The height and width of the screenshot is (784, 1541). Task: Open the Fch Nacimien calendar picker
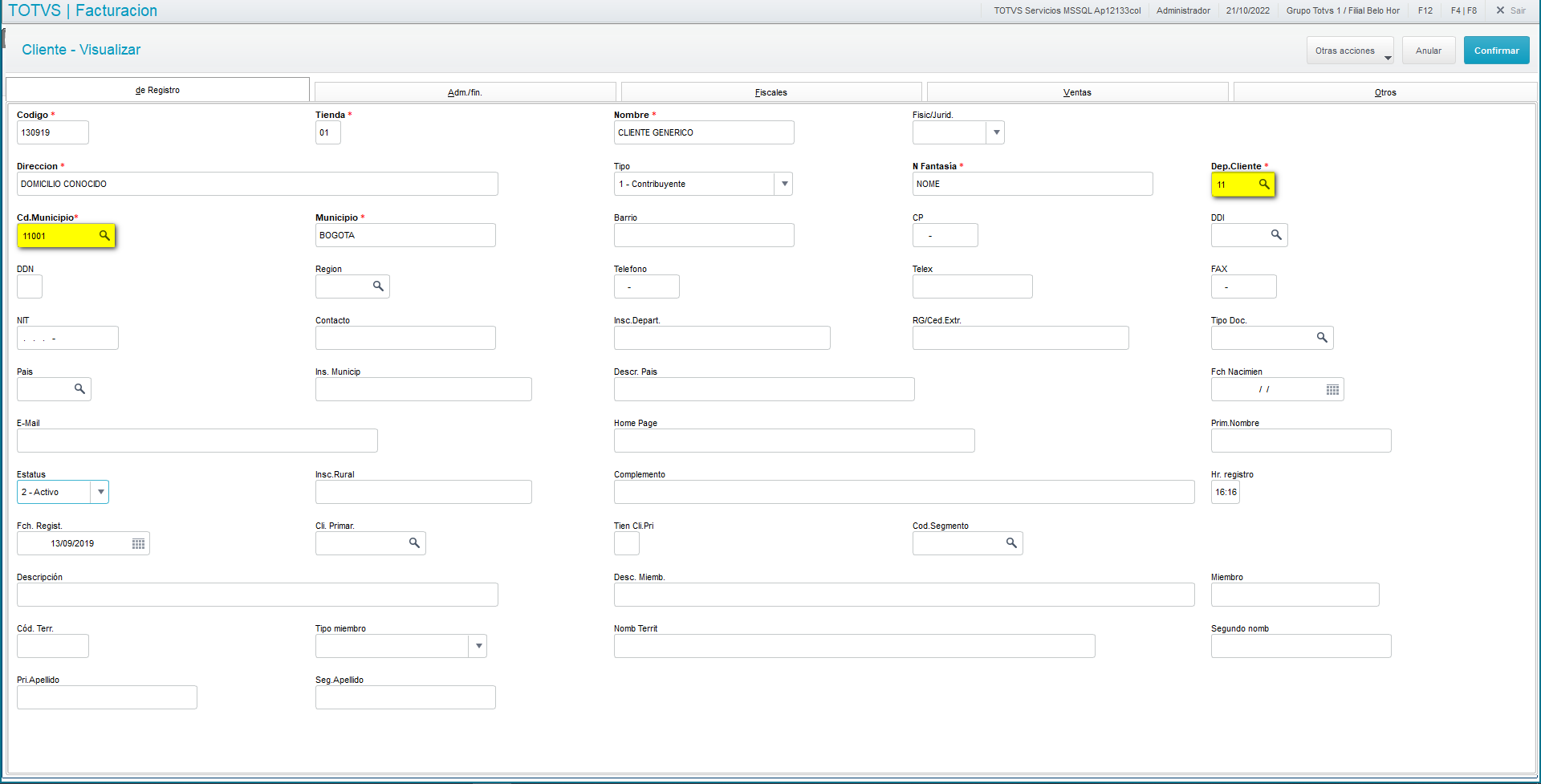pos(1332,389)
